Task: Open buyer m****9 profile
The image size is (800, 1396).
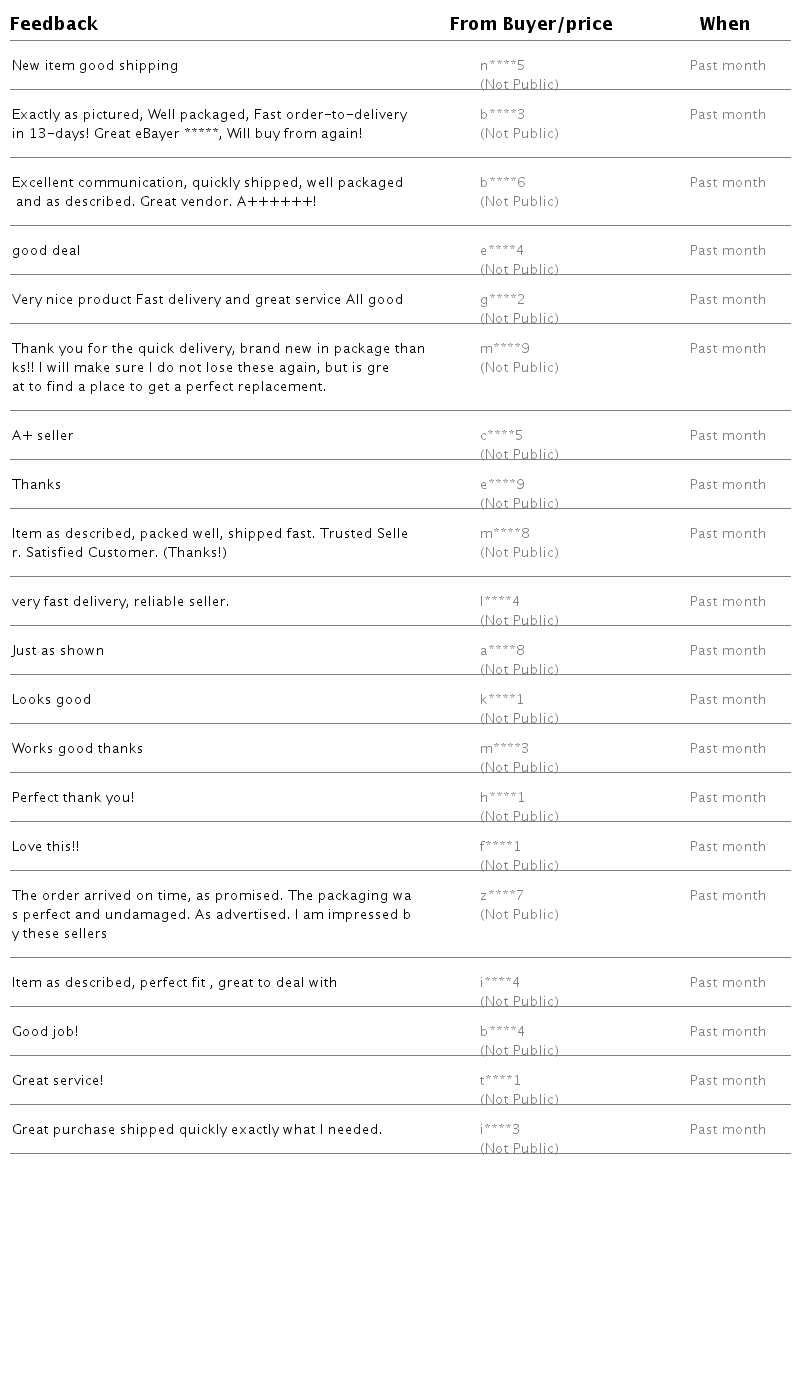Action: click(504, 349)
